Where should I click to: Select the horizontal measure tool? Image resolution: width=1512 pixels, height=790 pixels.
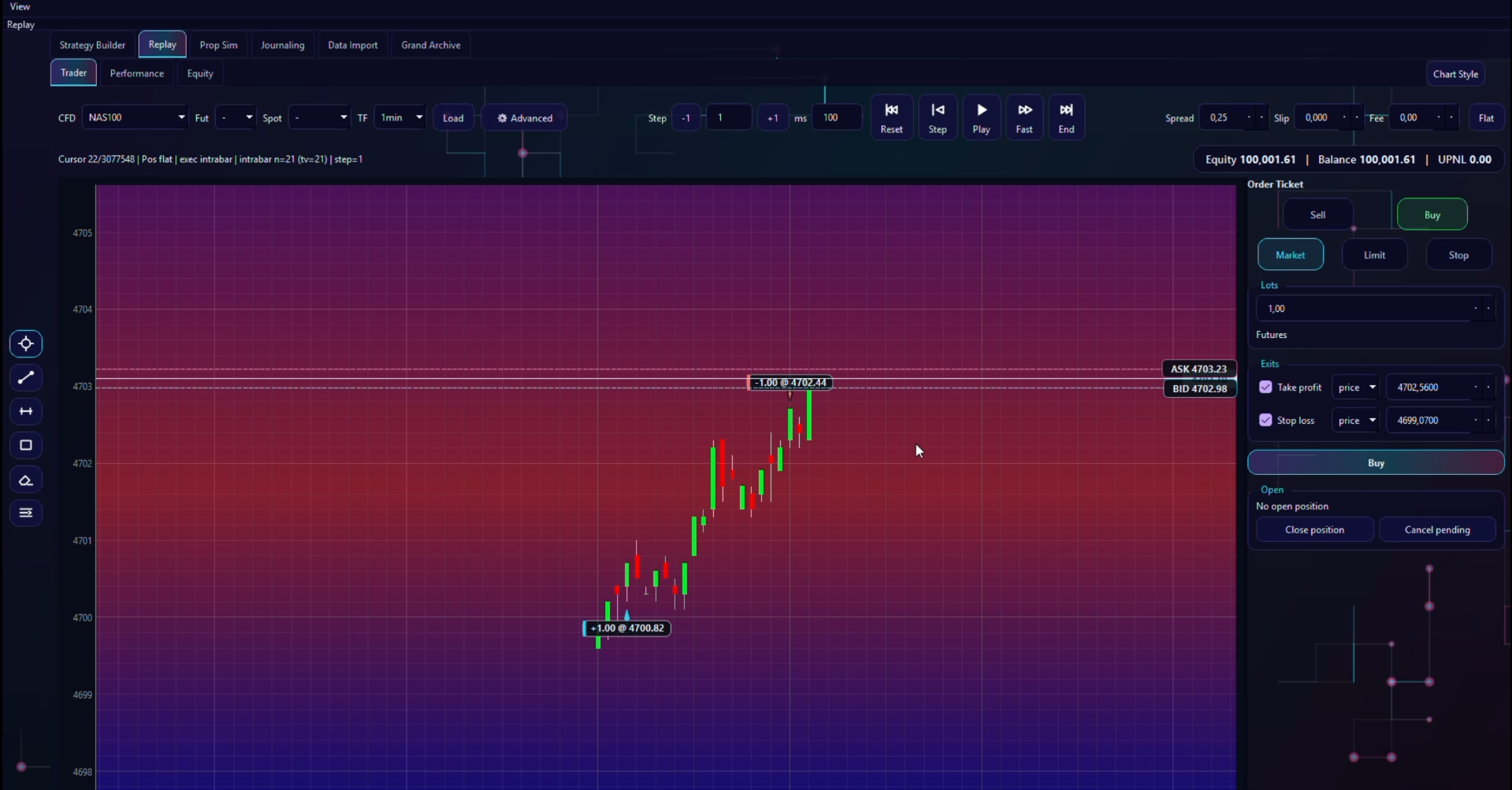pyautogui.click(x=26, y=412)
